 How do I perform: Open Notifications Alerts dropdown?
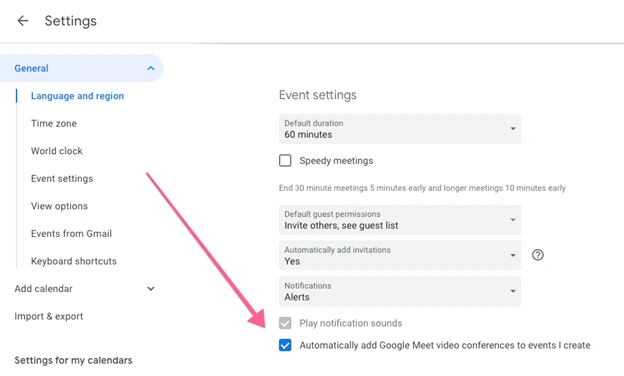400,291
